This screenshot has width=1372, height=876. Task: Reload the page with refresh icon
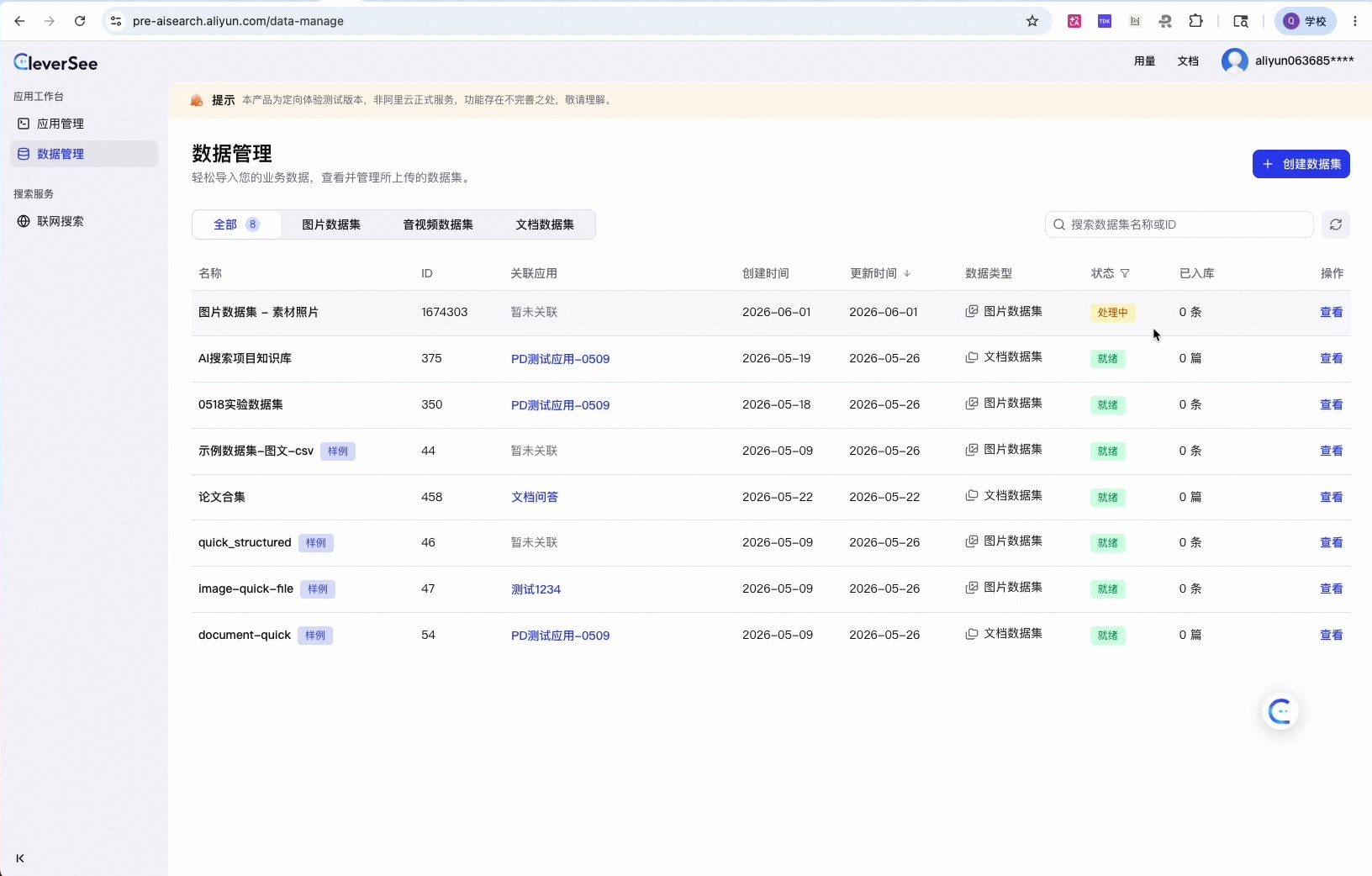tap(80, 21)
